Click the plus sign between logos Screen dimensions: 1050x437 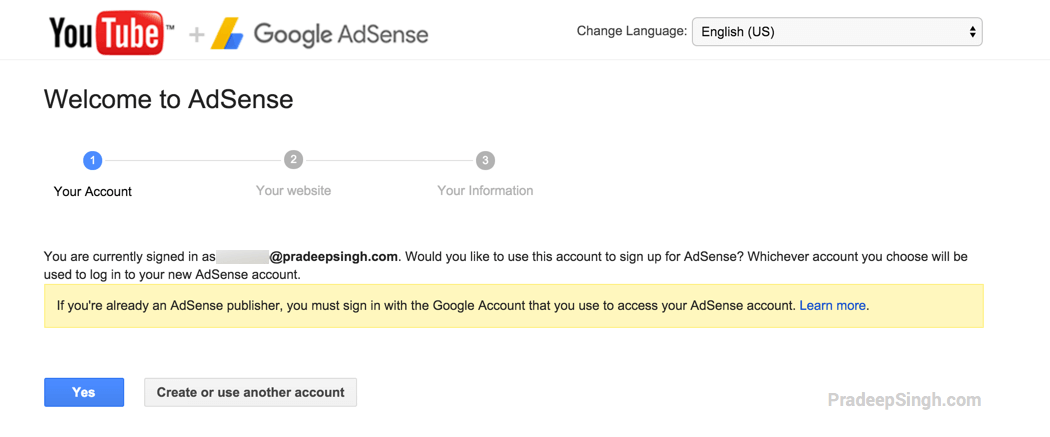(x=197, y=36)
